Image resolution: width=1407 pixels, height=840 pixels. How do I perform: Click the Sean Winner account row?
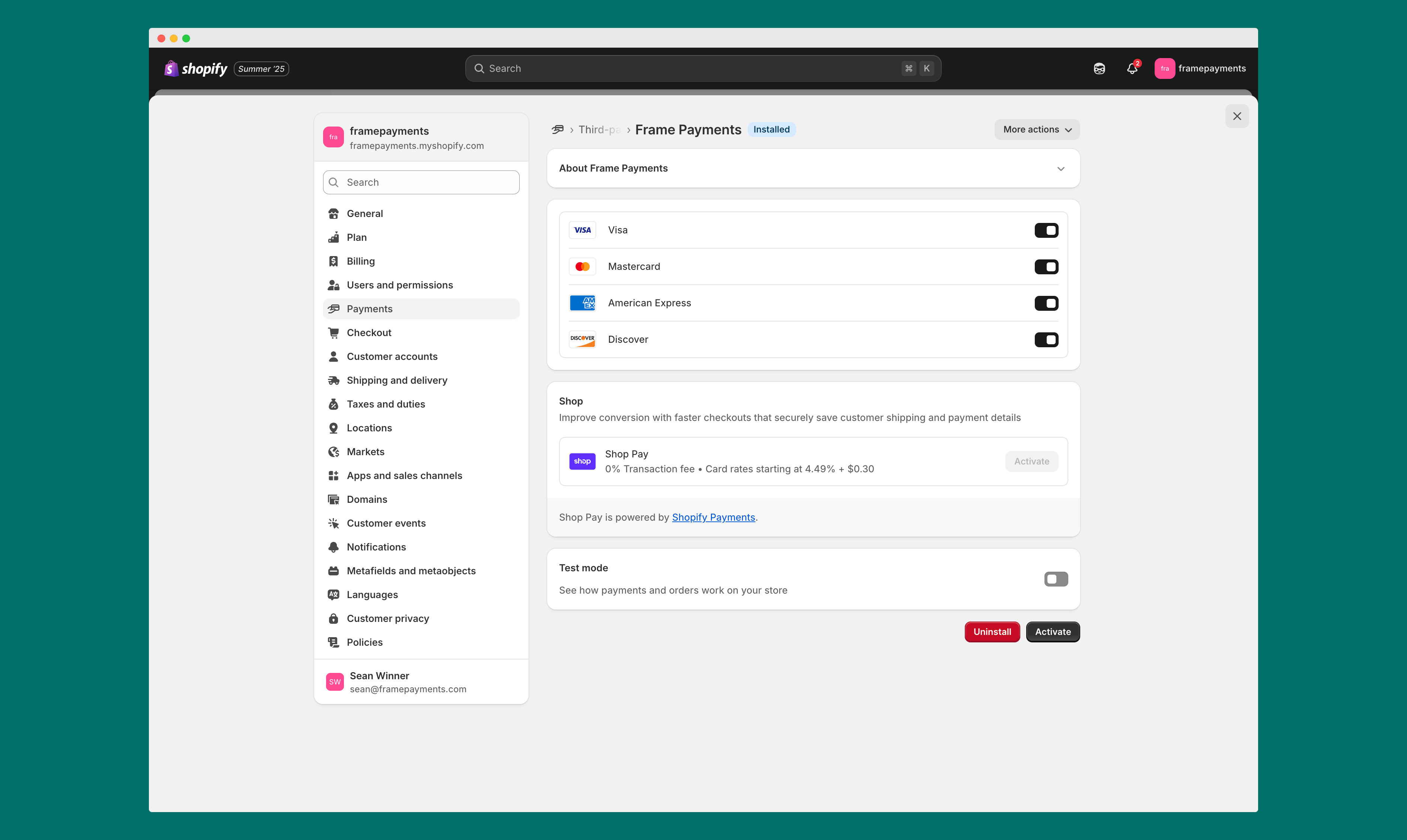click(421, 682)
